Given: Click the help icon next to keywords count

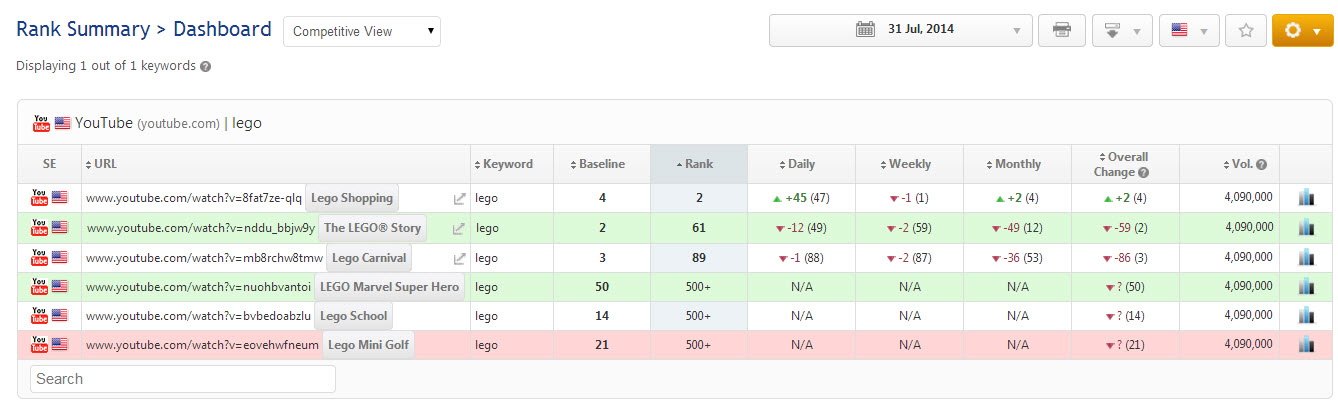Looking at the screenshot, I should (x=205, y=67).
